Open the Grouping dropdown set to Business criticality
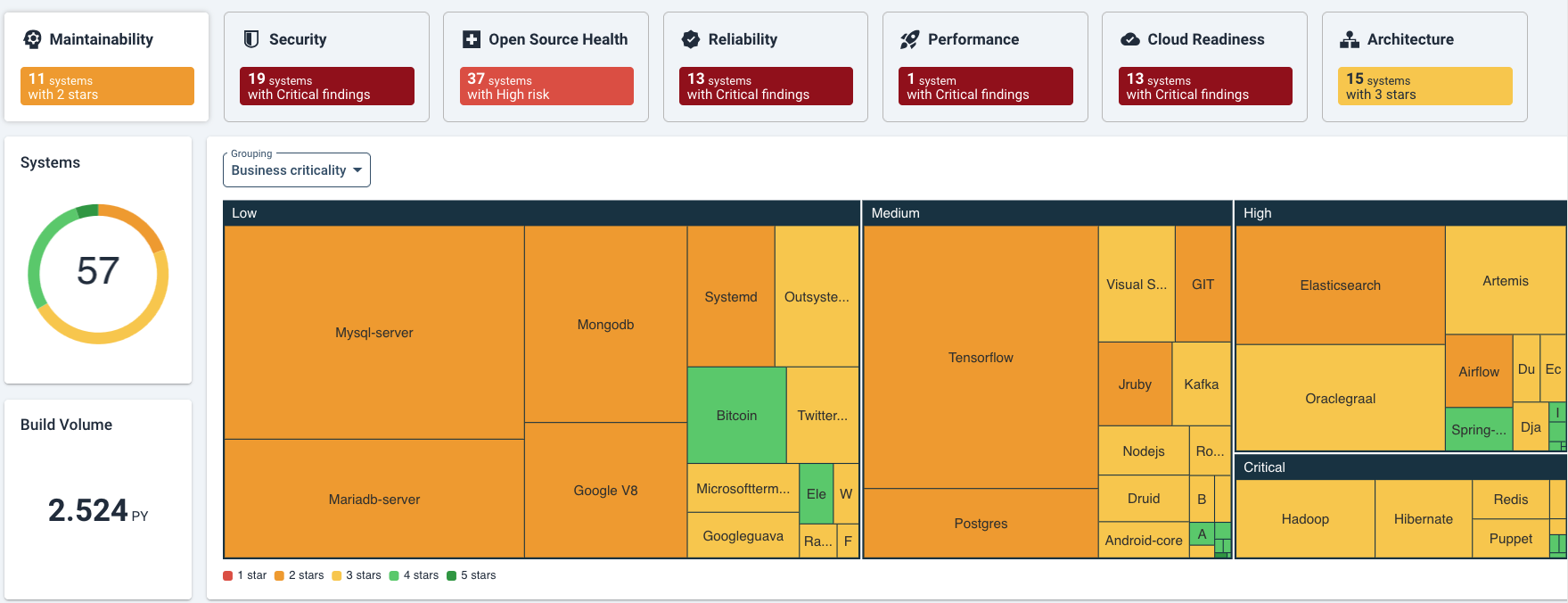The width and height of the screenshot is (1568, 603). click(x=297, y=169)
